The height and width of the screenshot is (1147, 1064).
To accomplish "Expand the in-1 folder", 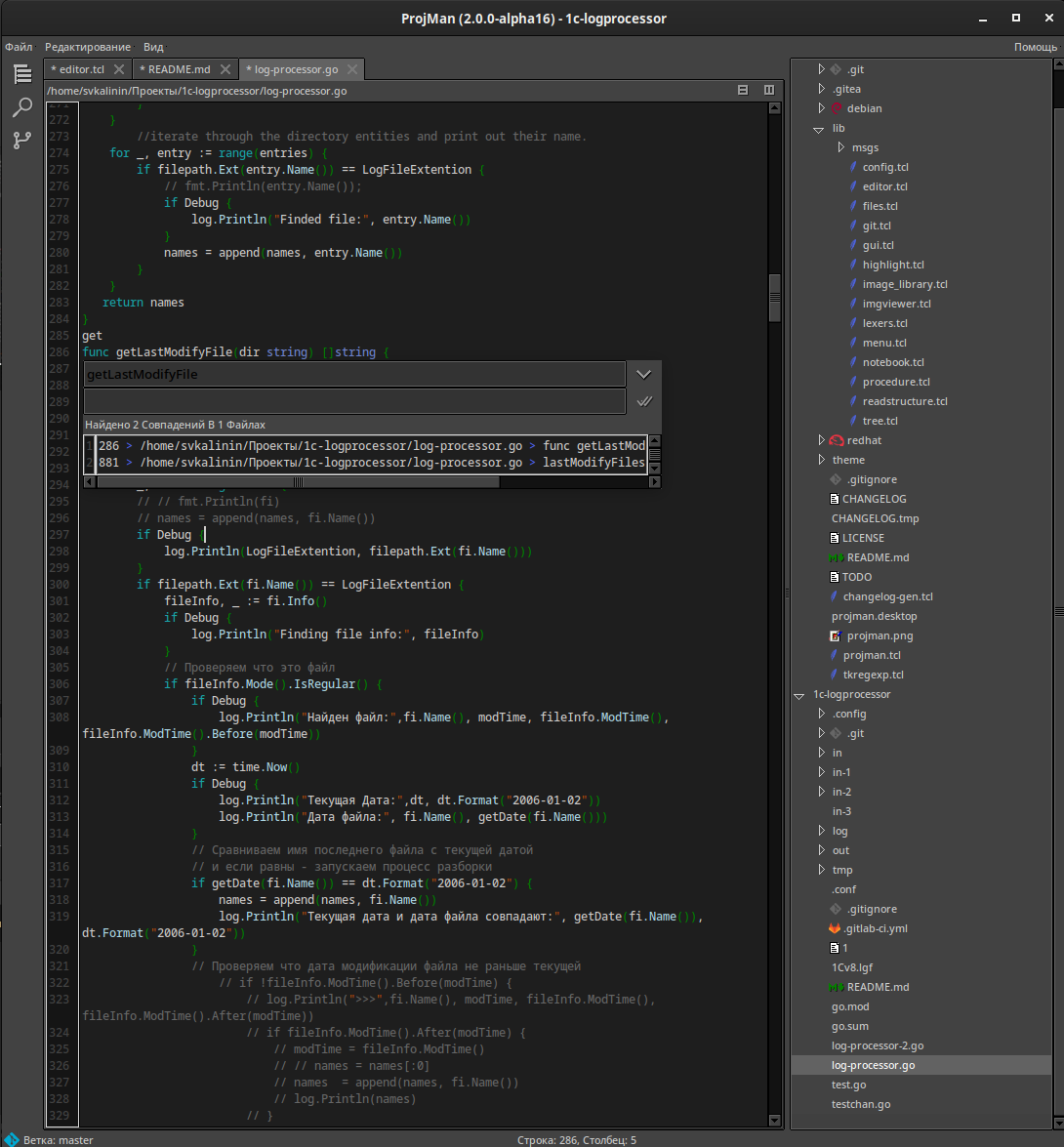I will point(821,772).
